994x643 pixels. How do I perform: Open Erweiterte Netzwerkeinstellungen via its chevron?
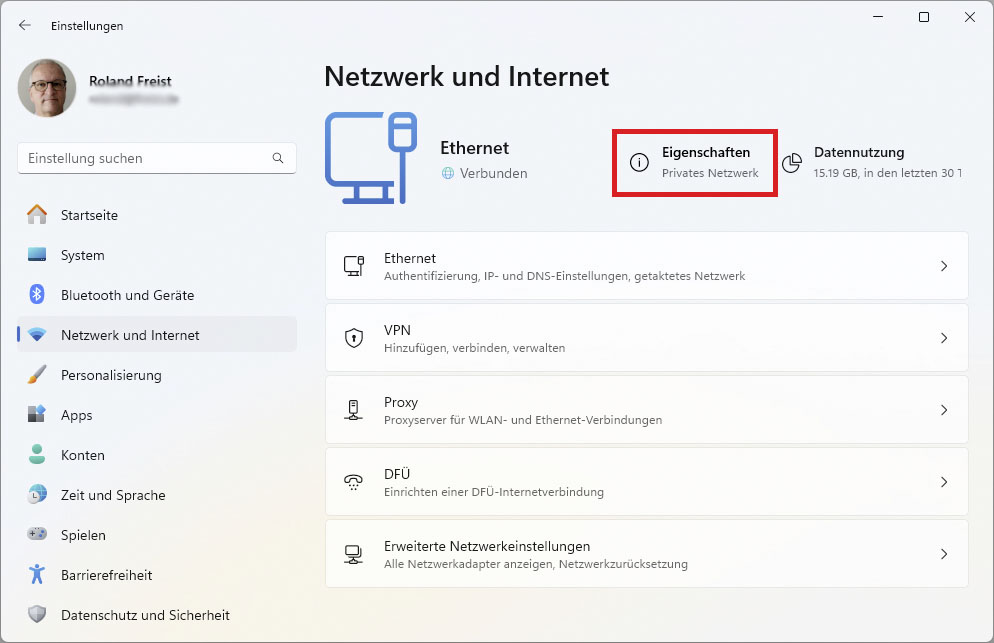click(943, 554)
